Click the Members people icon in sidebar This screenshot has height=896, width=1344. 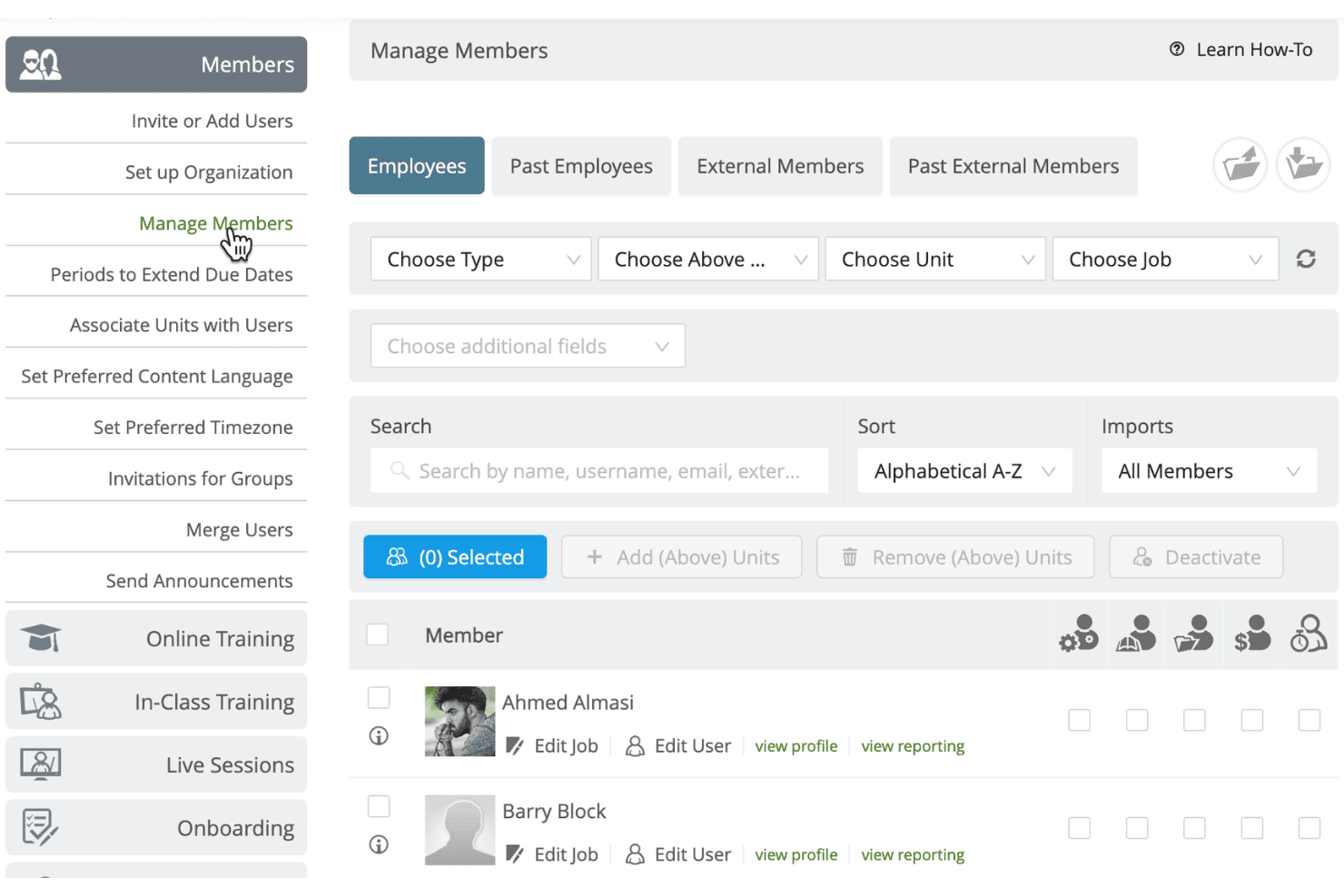pyautogui.click(x=41, y=64)
